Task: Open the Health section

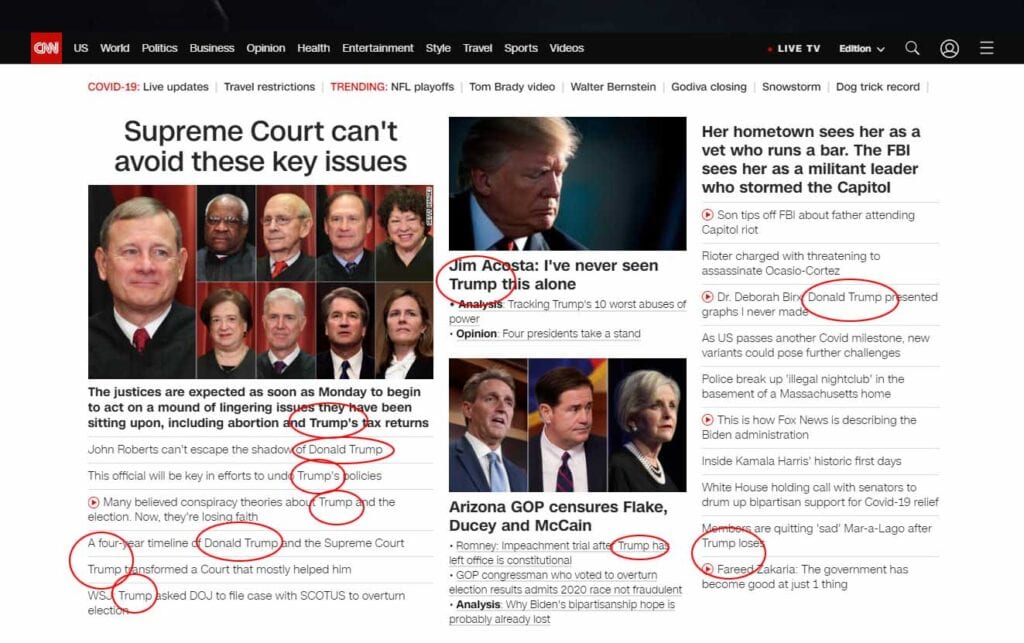Action: point(313,48)
